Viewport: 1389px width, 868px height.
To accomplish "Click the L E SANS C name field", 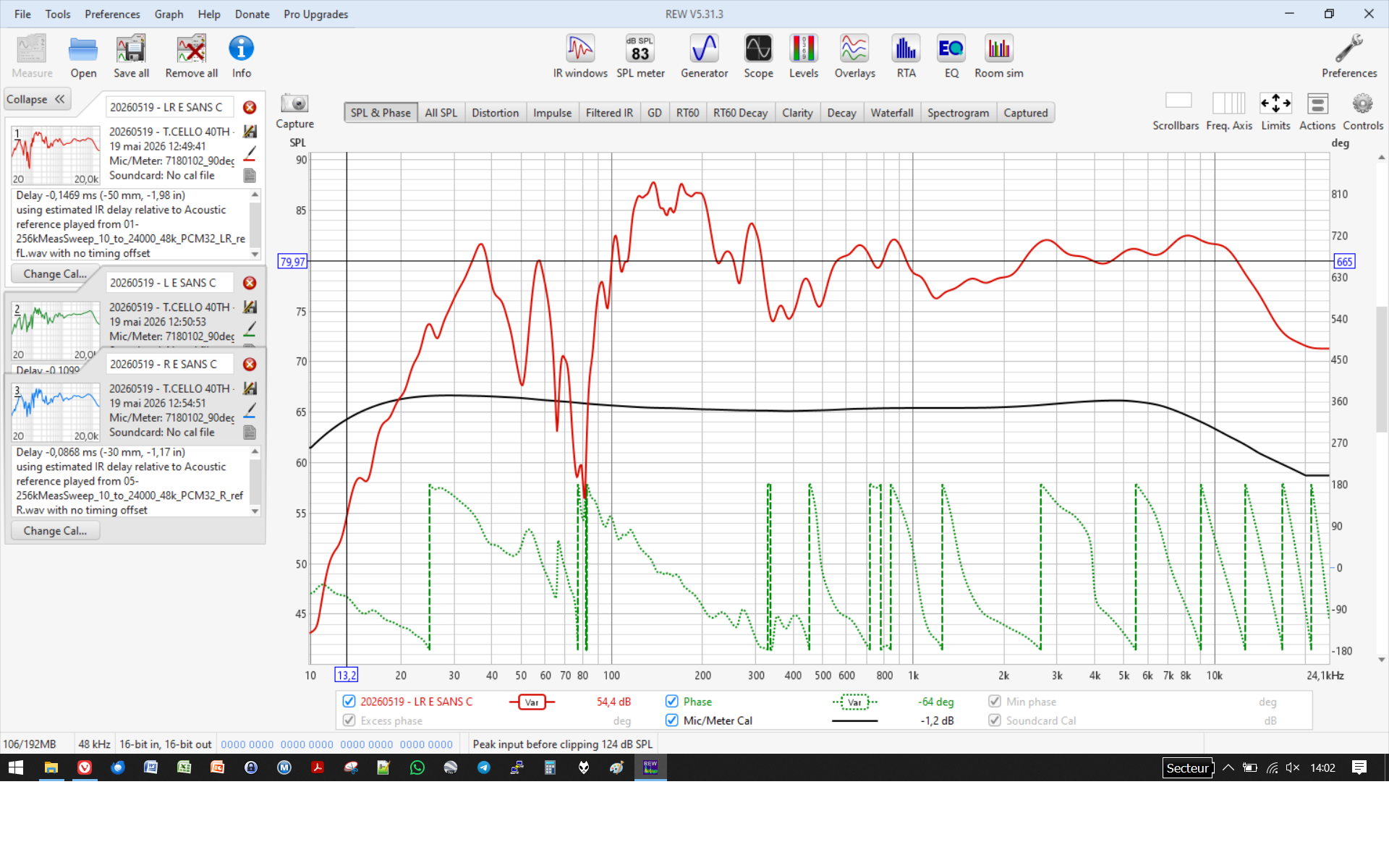I will click(170, 283).
